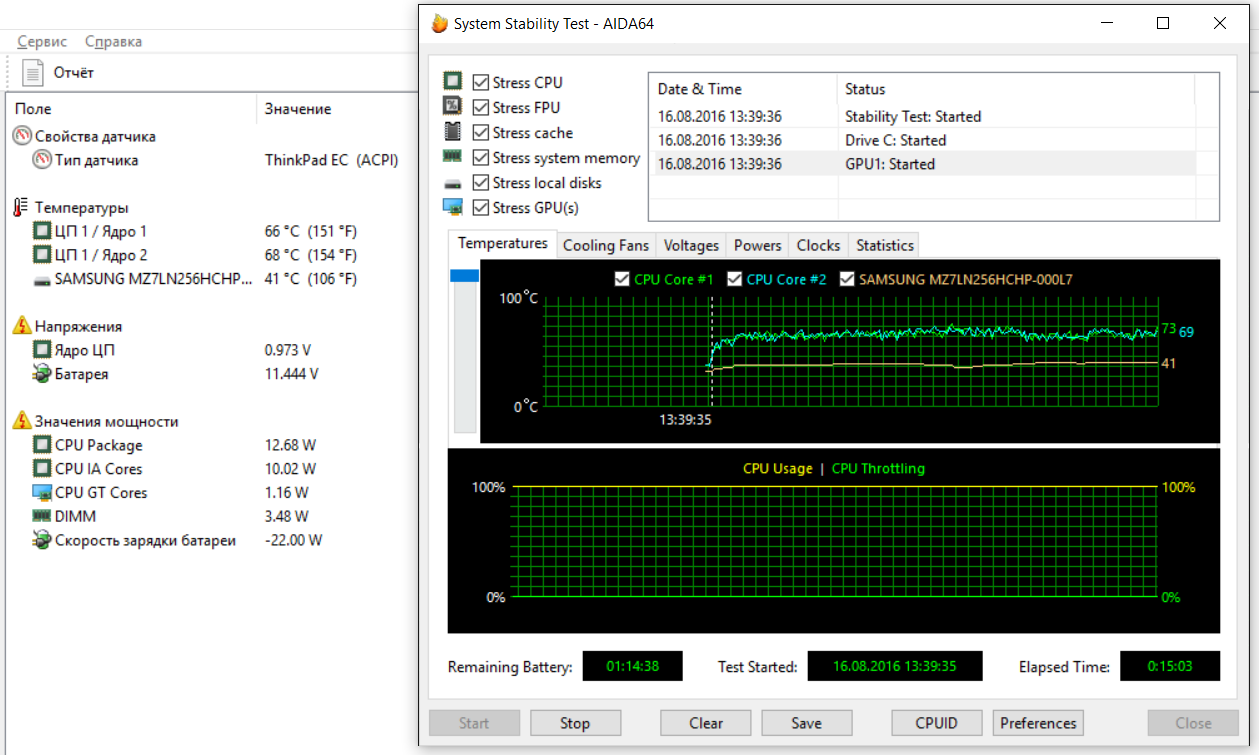1259x755 pixels.
Task: Click the chip icon beside ЦП 1 / Ядро 2
Action: coord(42,255)
